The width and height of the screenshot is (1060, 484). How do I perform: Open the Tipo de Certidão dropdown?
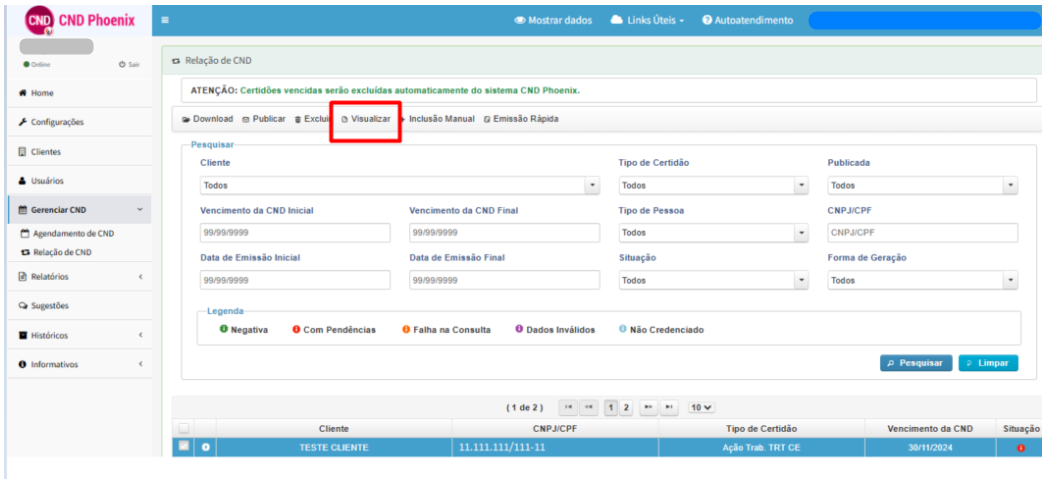coord(714,185)
